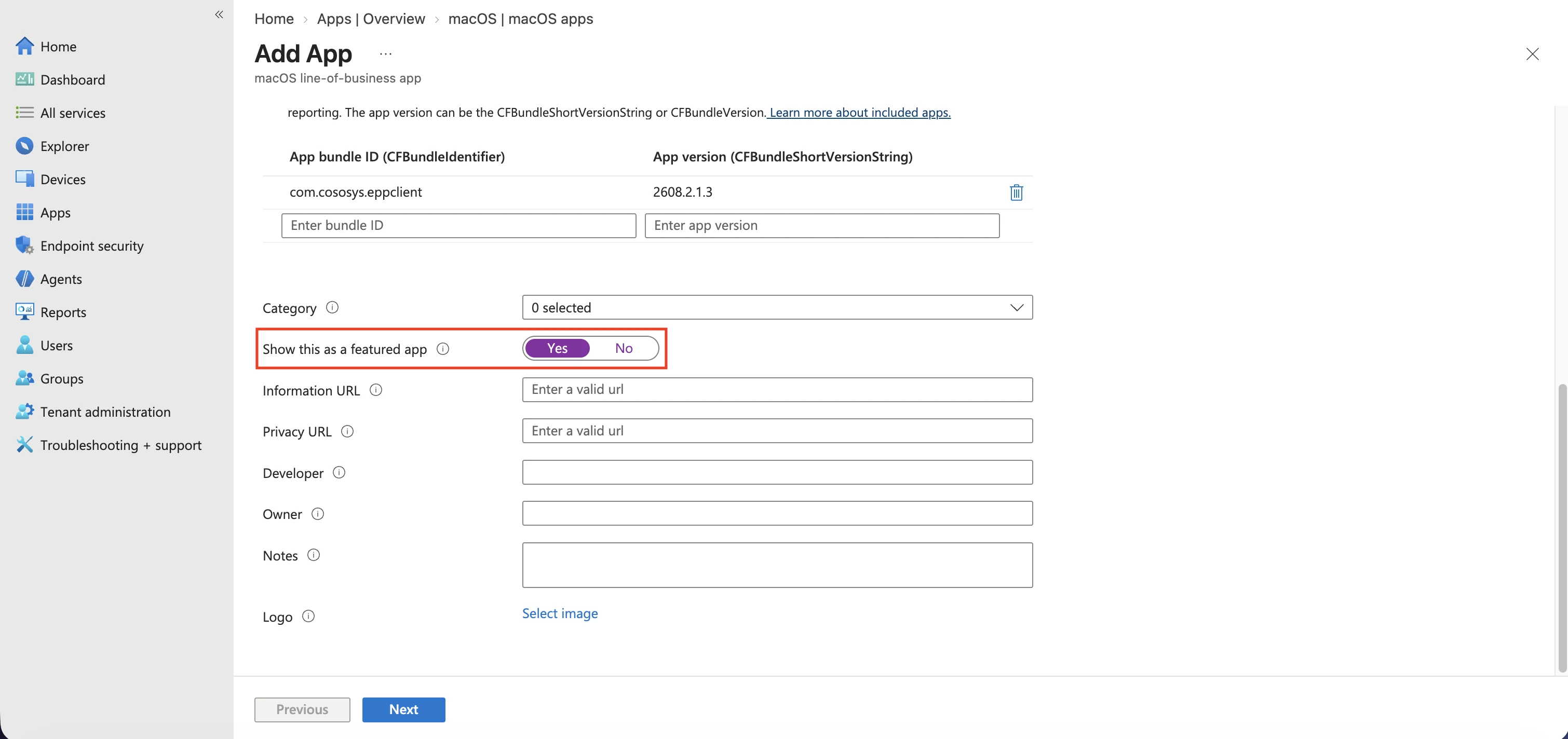Open the Home icon in sidebar
Screen dimensions: 1568x739
(24, 46)
